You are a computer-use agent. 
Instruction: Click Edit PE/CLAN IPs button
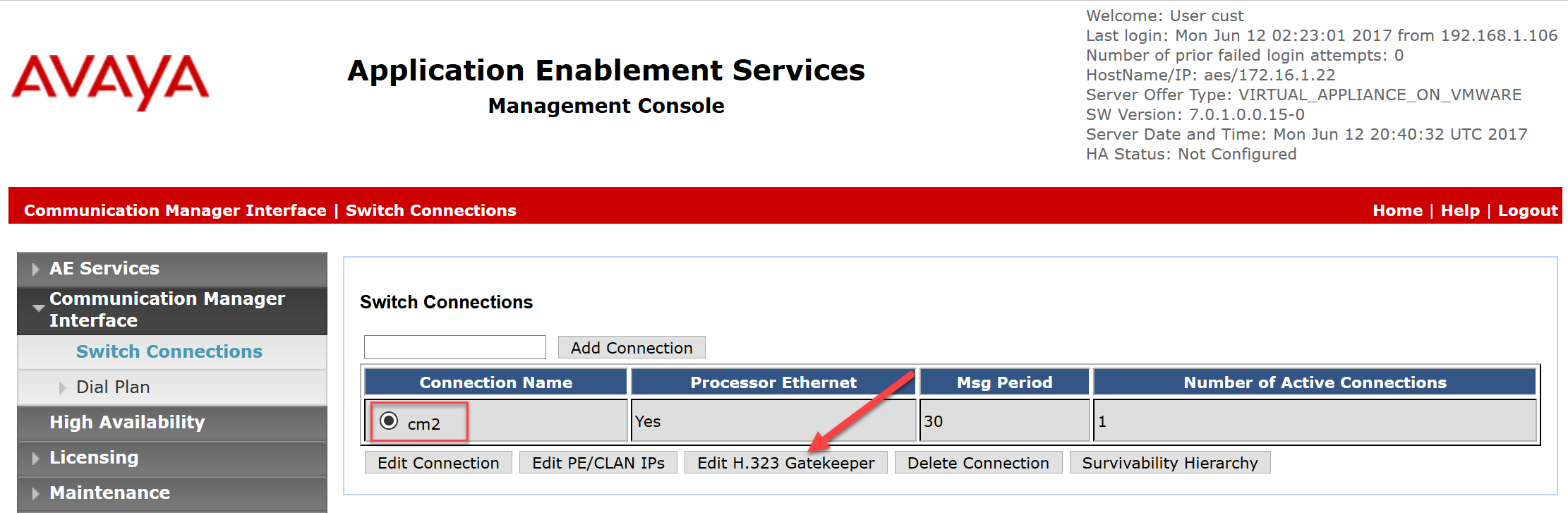(598, 462)
